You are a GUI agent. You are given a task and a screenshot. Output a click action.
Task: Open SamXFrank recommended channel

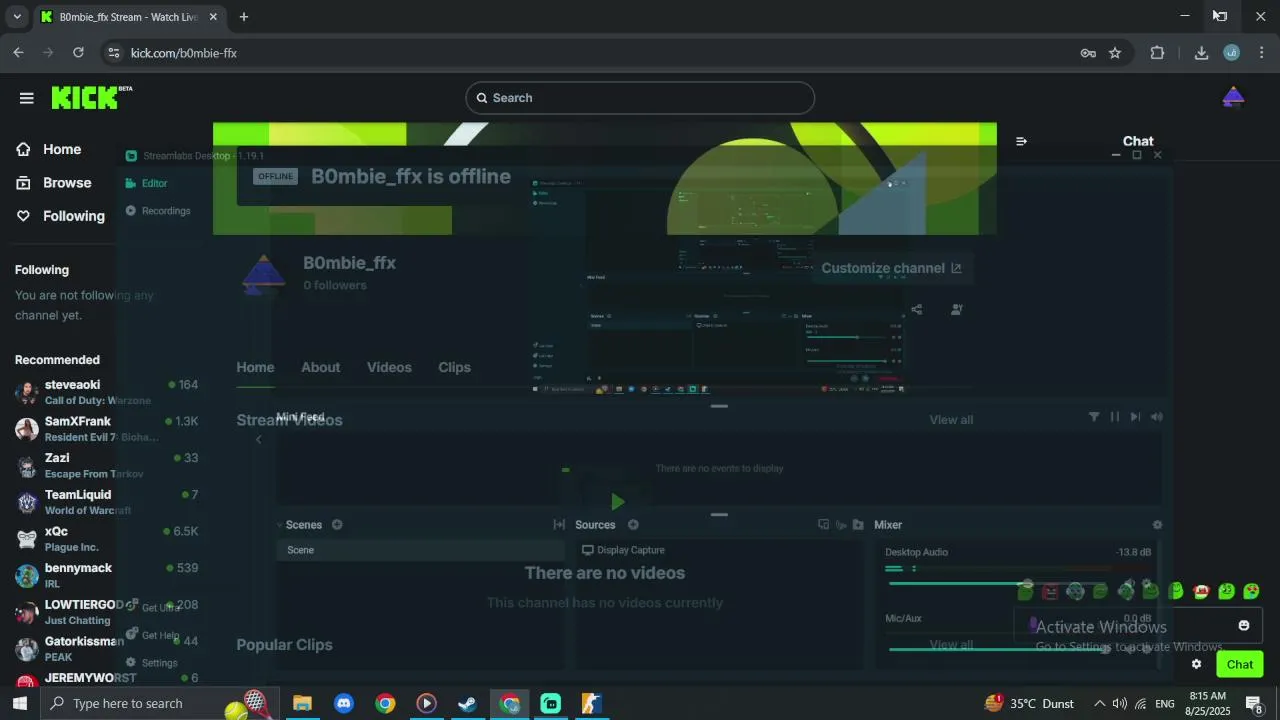pos(106,429)
